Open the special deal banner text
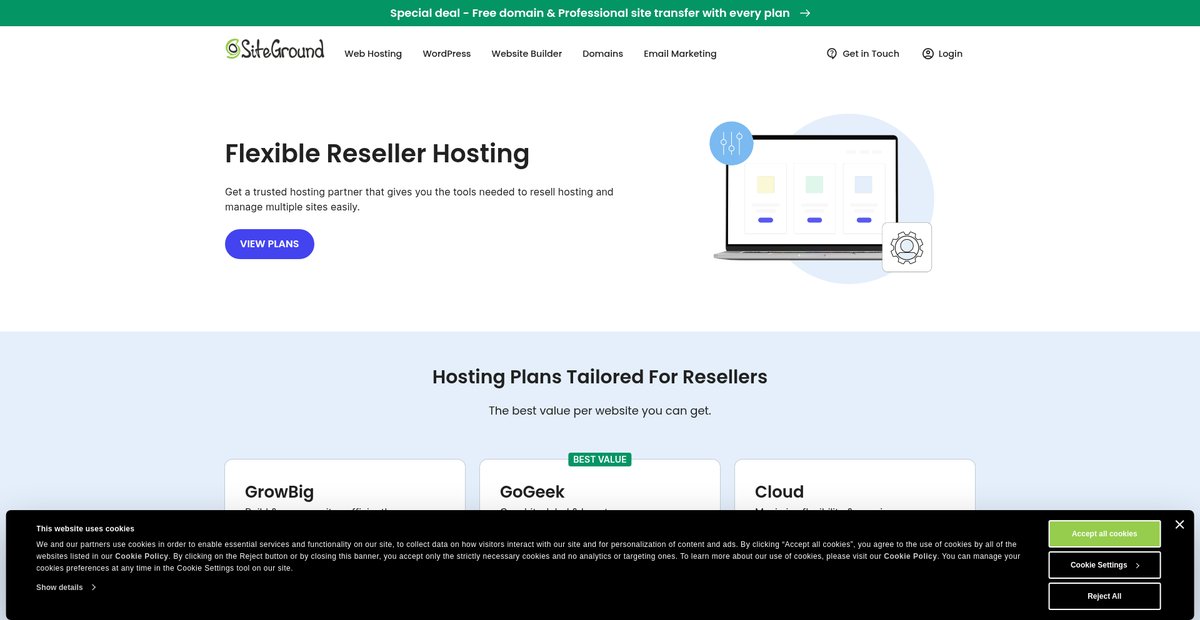Screen dimensions: 1200x620 [590, 13]
